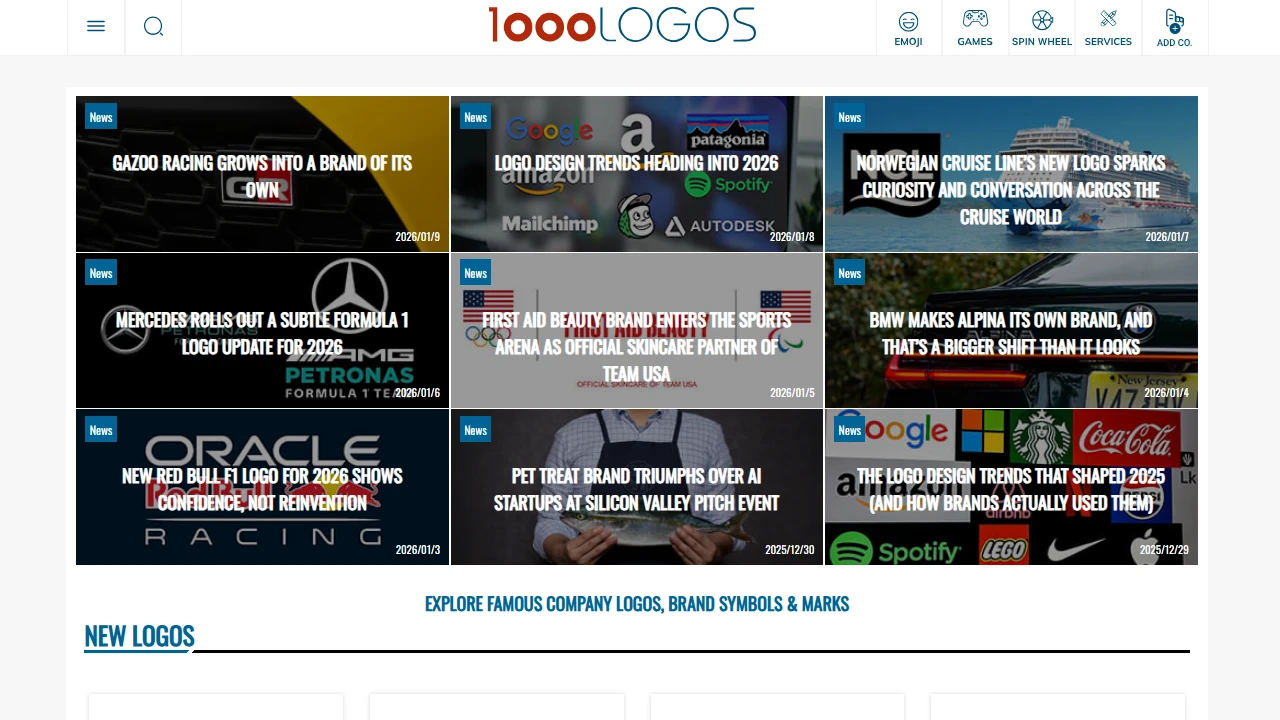View the Pet Treat pitch event story

pos(636,490)
